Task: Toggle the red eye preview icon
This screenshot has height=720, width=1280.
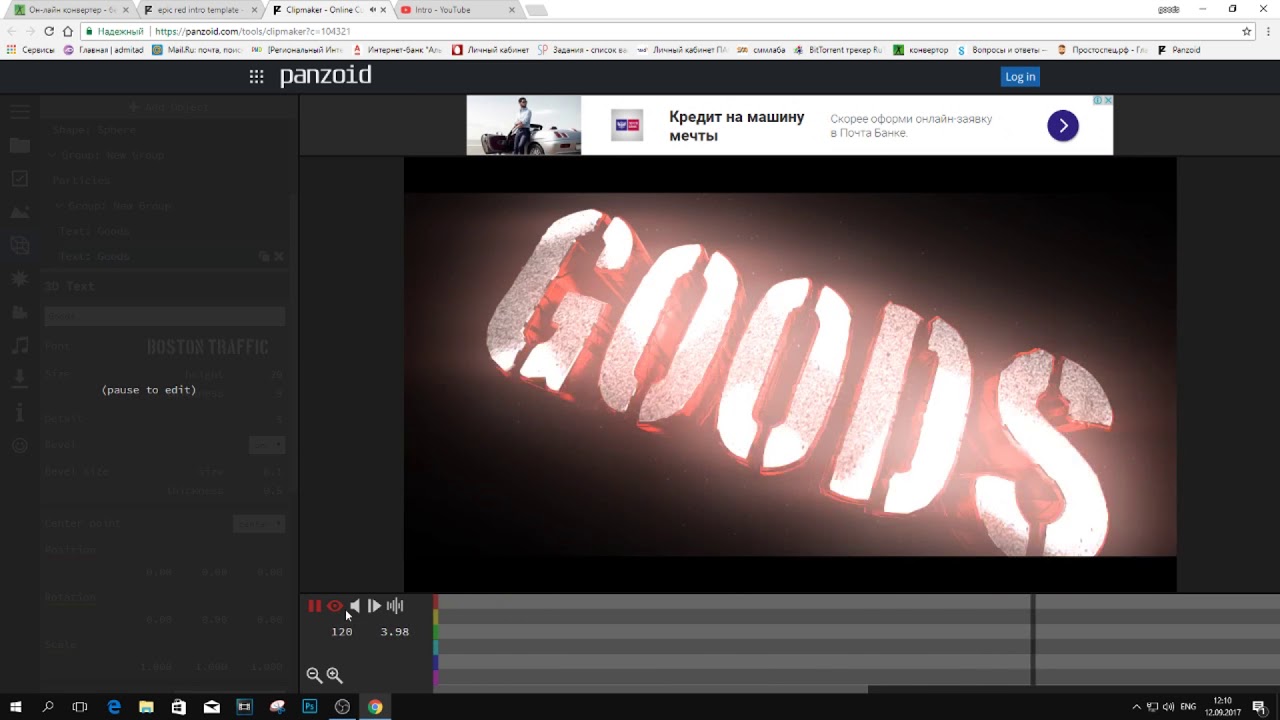Action: pos(335,606)
